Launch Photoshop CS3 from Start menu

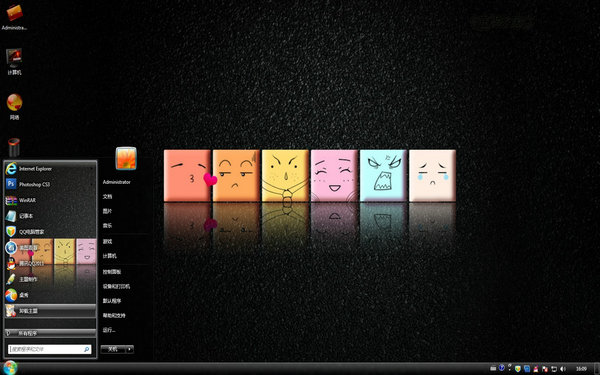[x=50, y=184]
